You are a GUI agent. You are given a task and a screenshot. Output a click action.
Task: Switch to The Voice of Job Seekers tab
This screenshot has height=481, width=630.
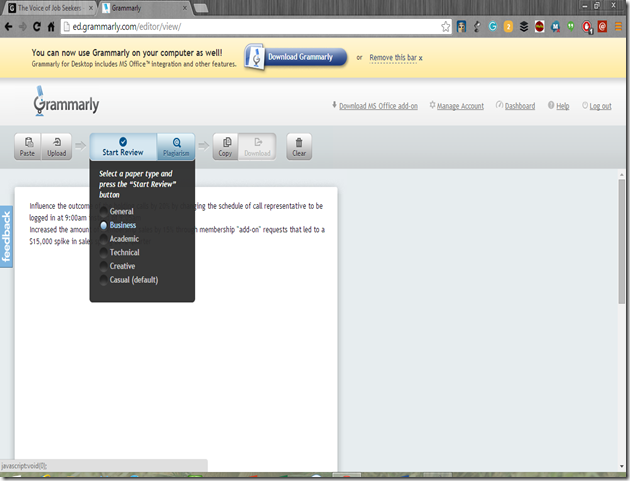[48, 8]
